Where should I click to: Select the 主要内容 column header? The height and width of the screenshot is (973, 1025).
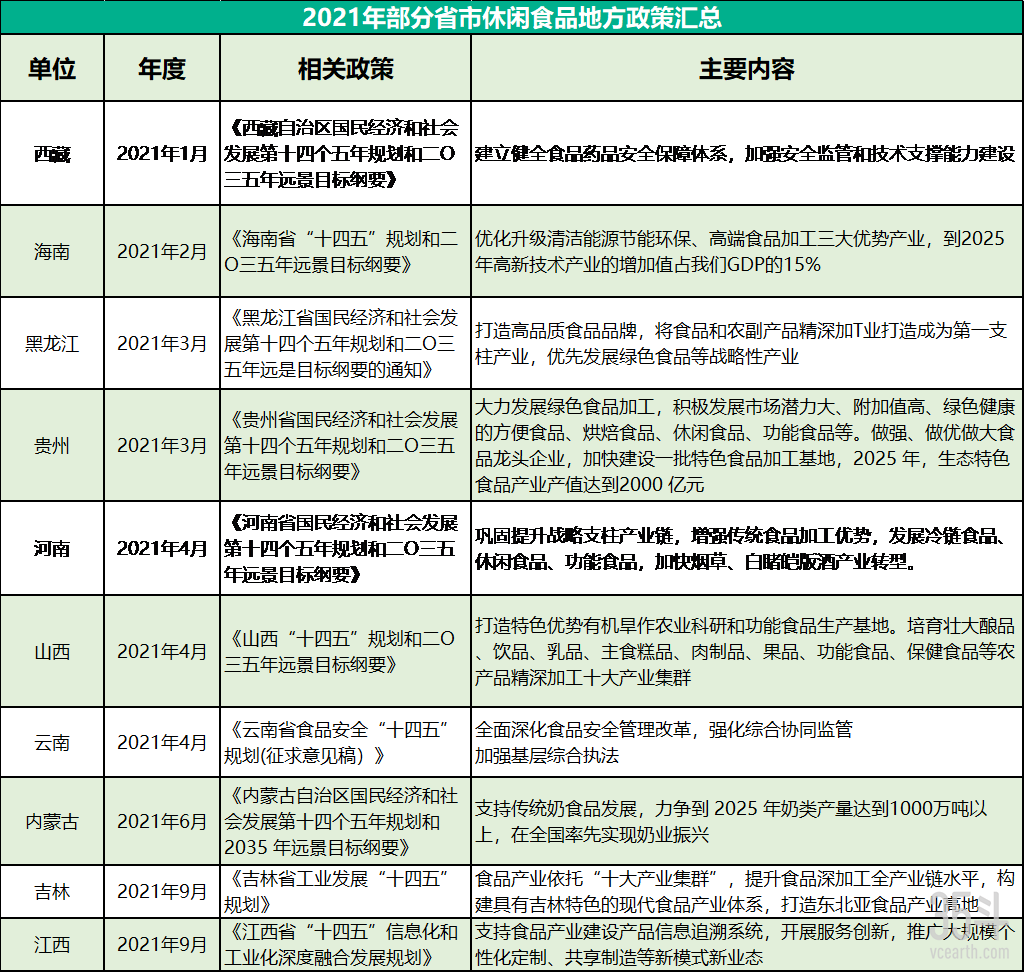coord(747,68)
